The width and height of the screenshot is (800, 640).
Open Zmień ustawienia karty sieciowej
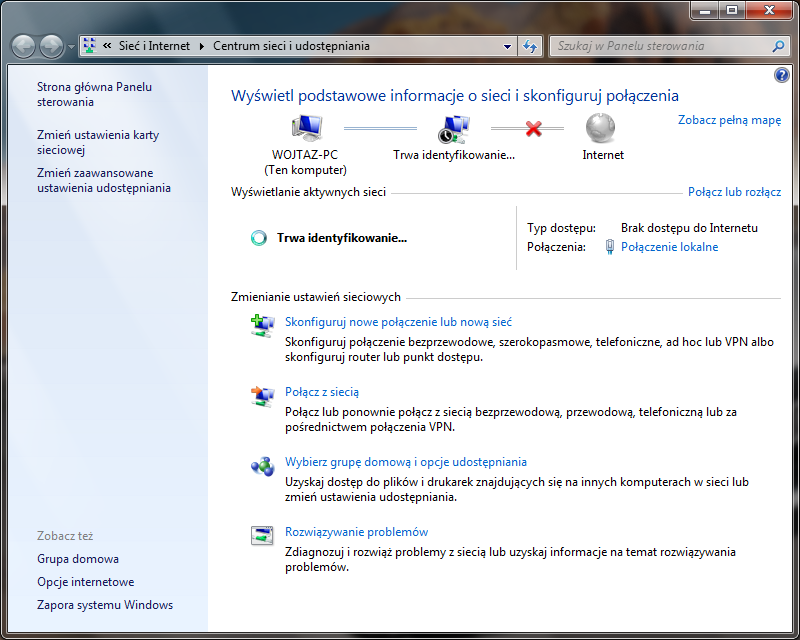[98, 142]
